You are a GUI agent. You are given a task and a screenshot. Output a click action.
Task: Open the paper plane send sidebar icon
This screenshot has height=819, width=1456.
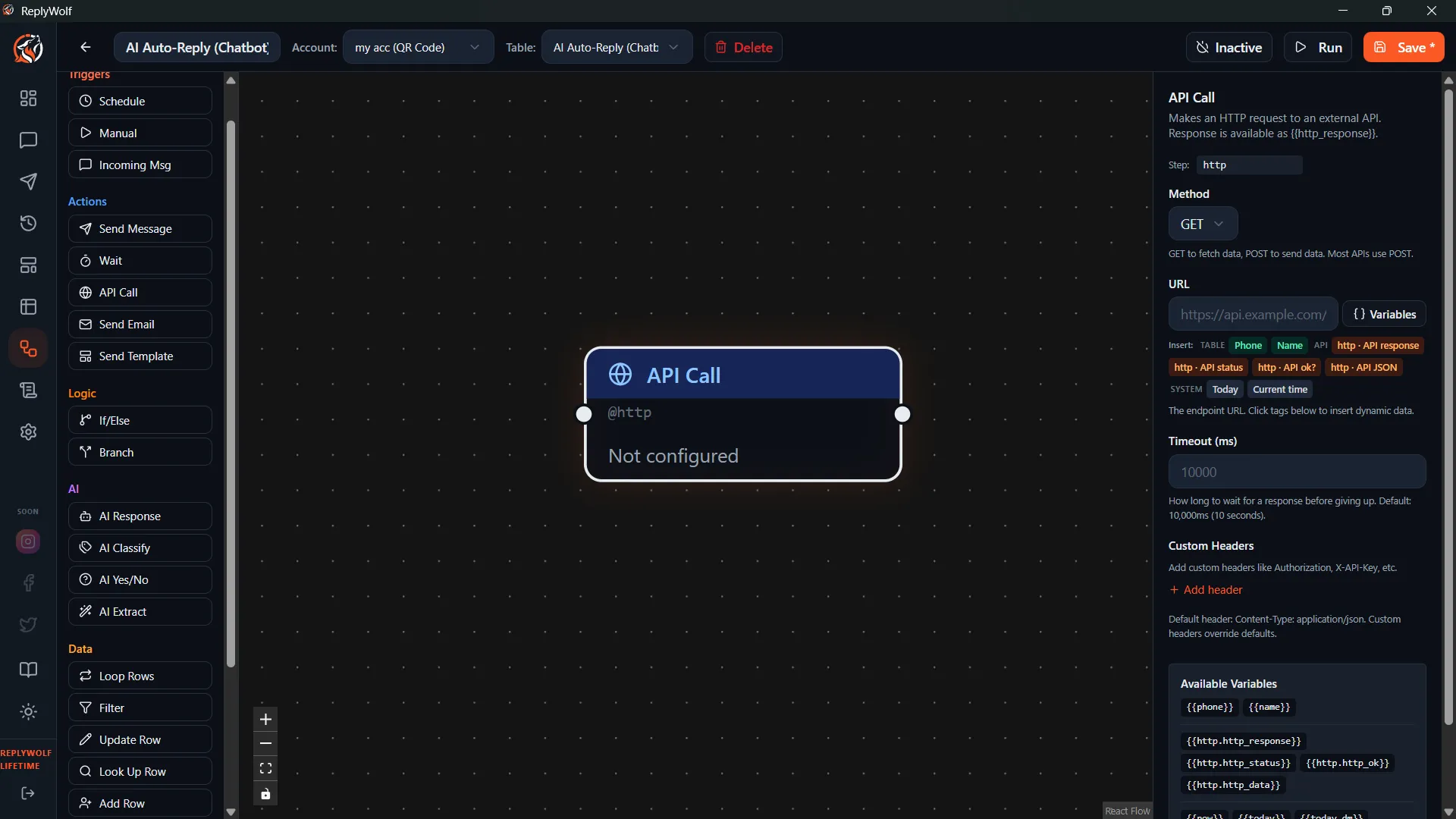click(28, 182)
